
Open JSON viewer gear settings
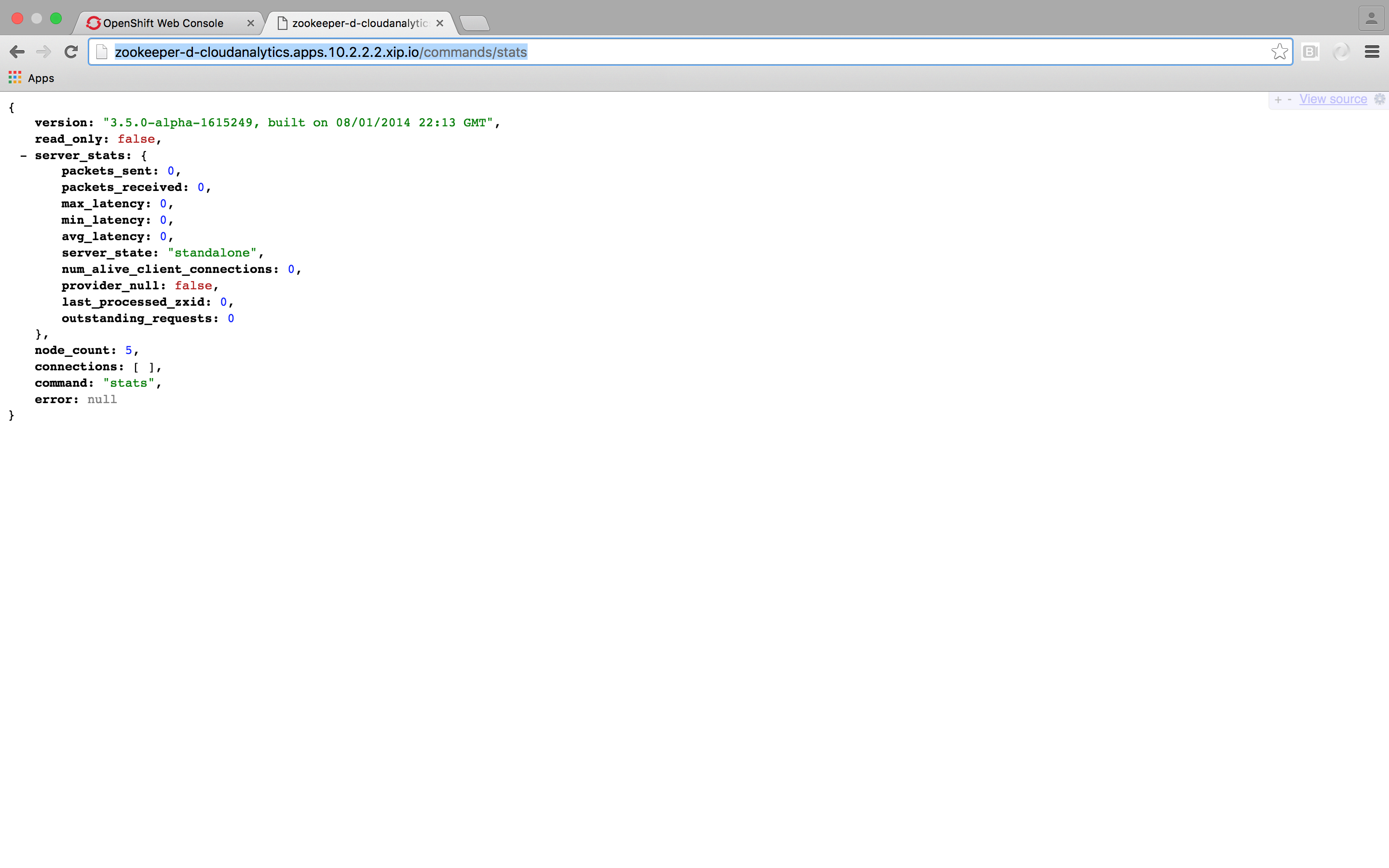(x=1380, y=99)
